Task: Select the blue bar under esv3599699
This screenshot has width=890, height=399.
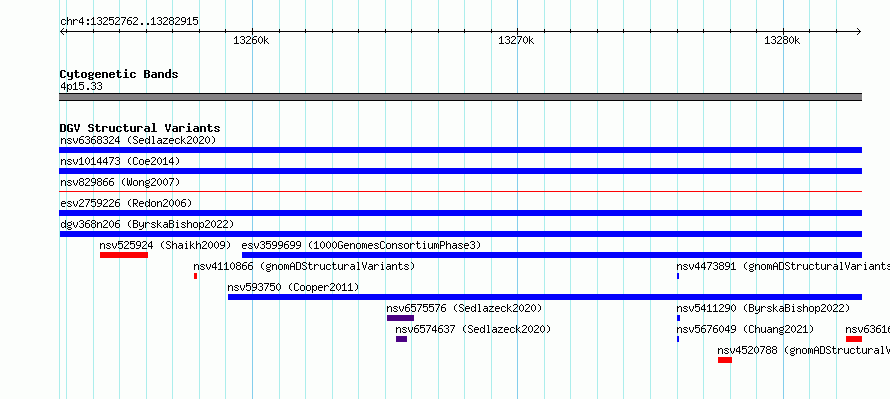Action: coord(552,255)
